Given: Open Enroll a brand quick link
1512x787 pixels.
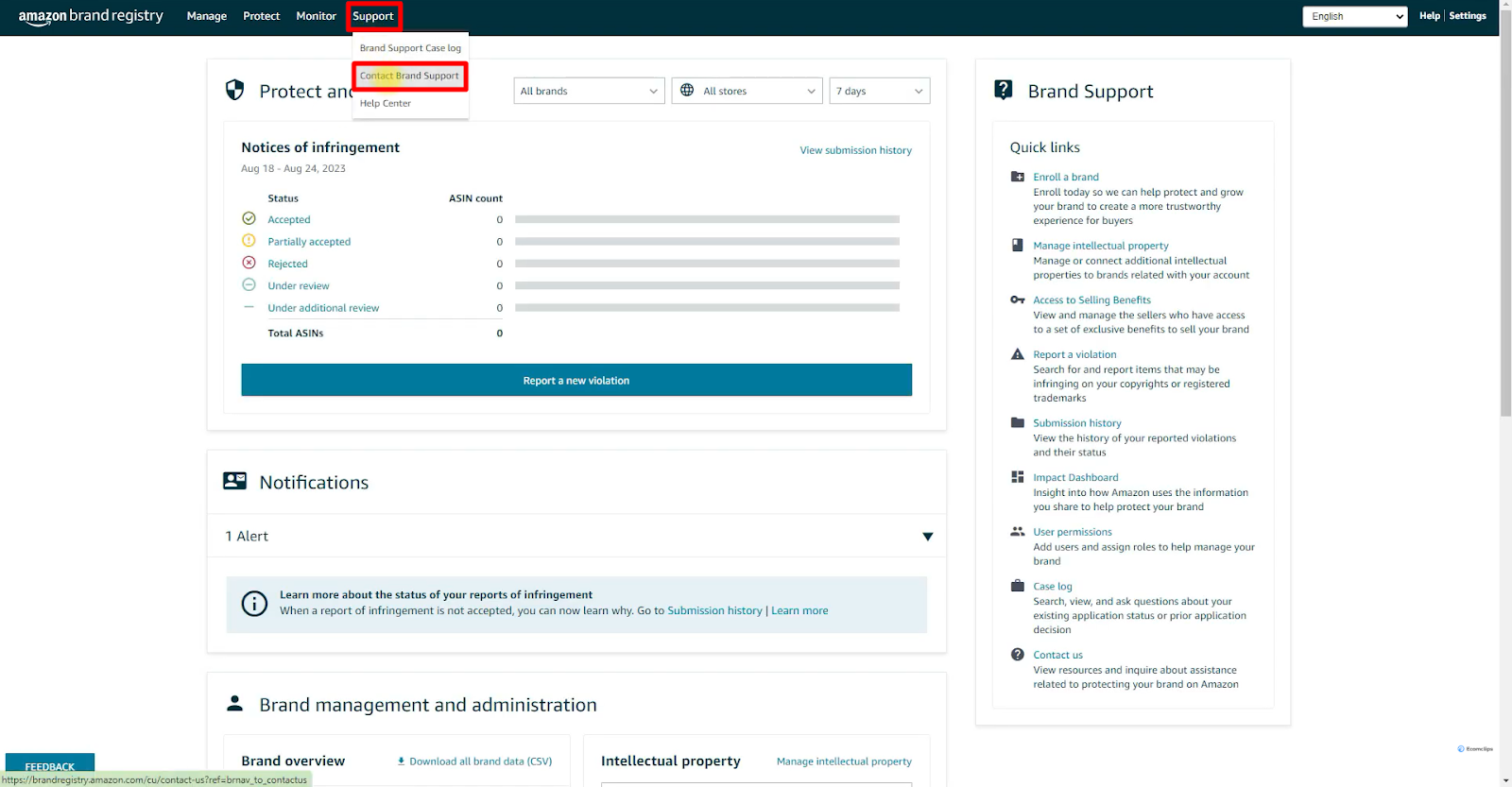Looking at the screenshot, I should (x=1066, y=177).
